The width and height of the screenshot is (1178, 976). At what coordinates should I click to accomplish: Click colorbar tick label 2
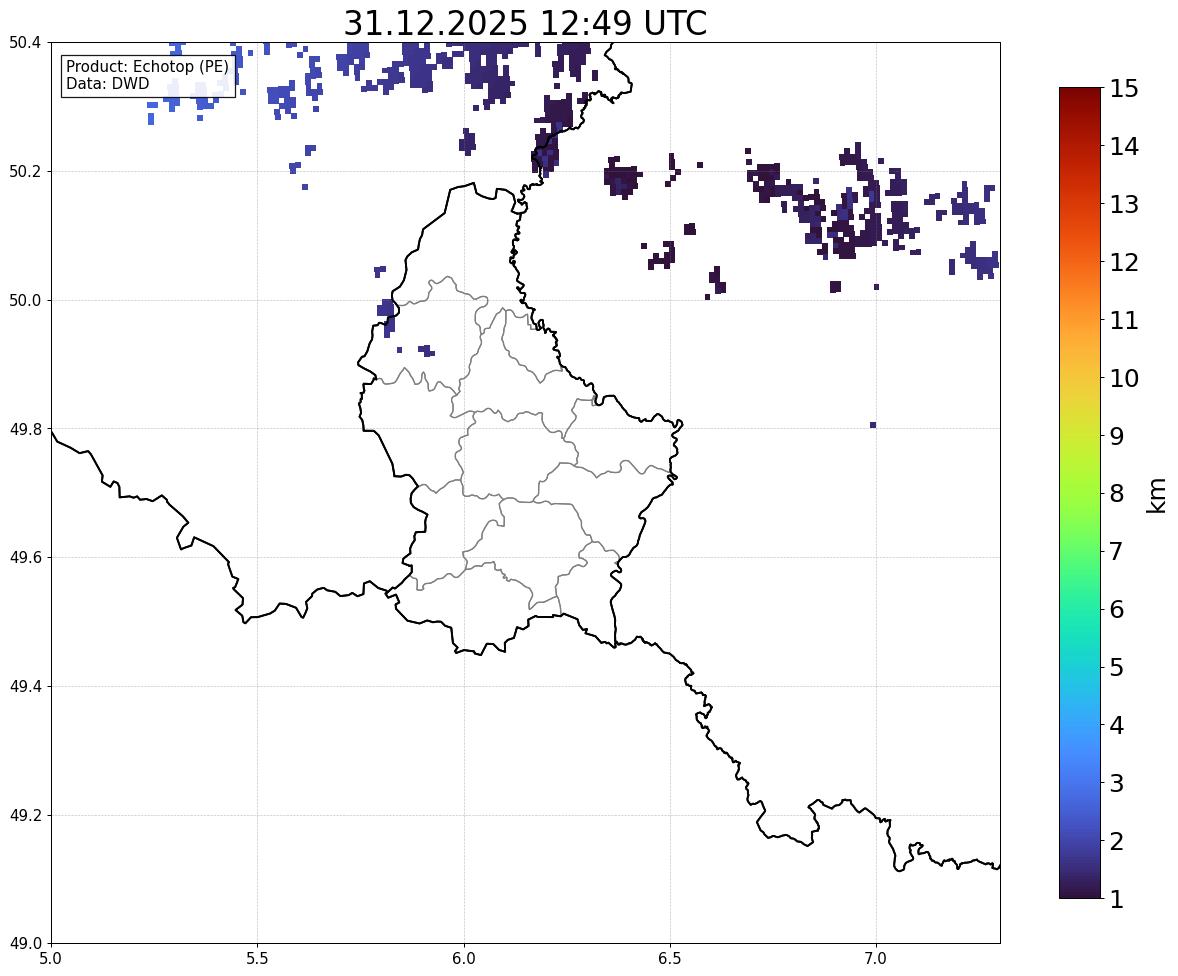[x=1117, y=841]
